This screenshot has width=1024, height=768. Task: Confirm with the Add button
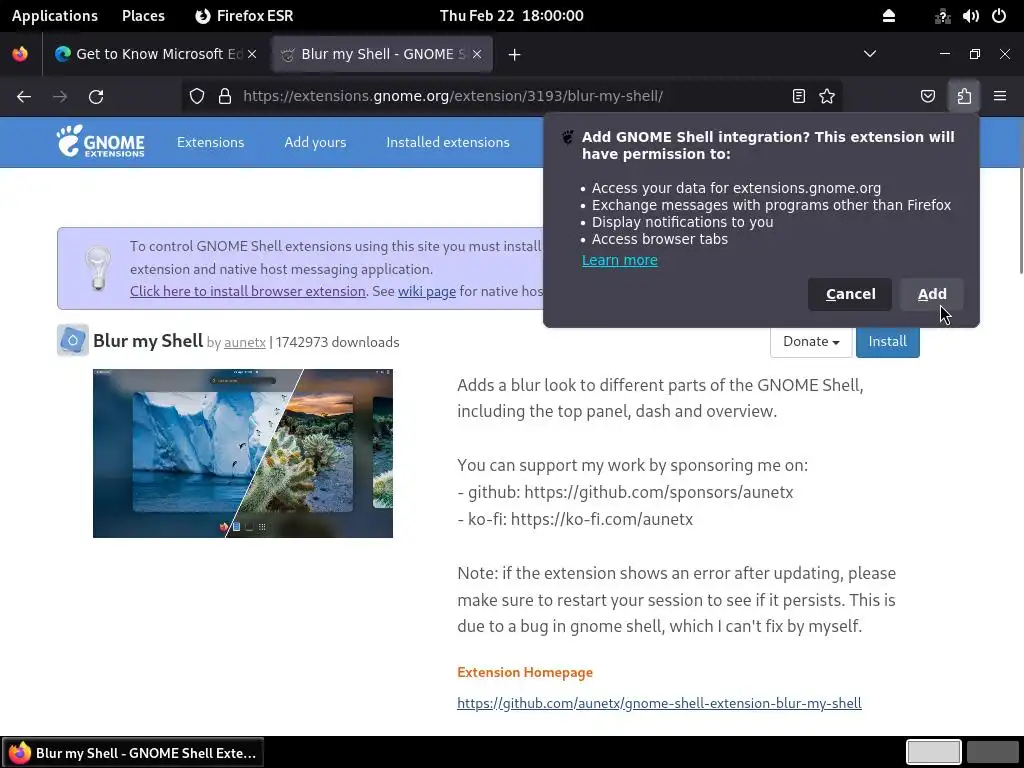(932, 295)
